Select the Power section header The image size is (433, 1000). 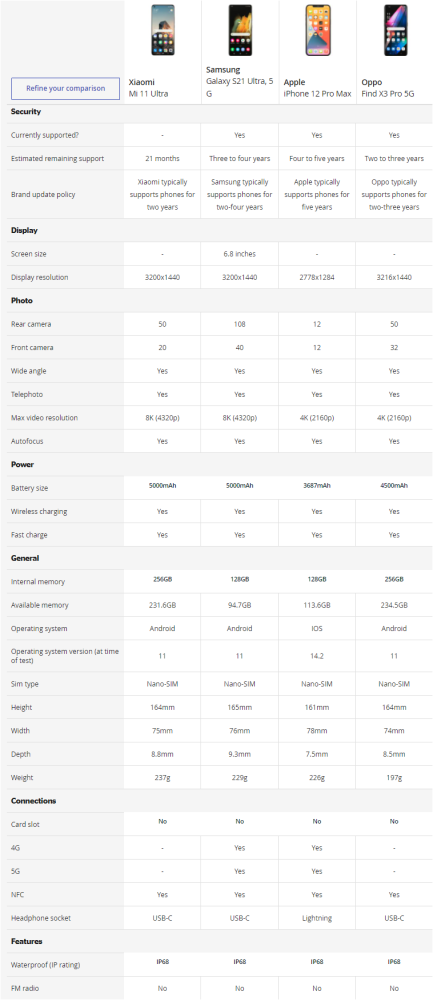click(22, 464)
